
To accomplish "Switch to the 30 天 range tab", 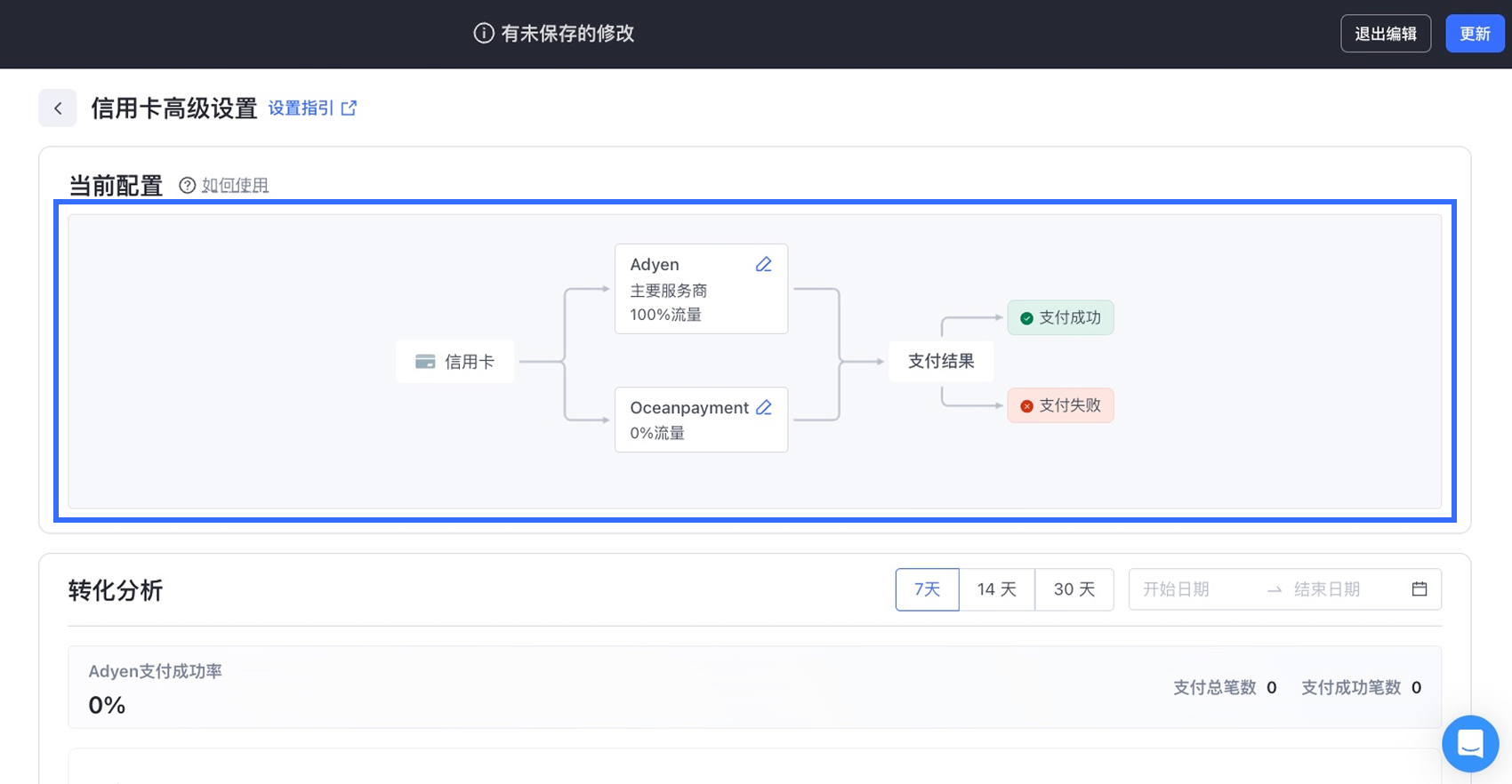I will tap(1074, 589).
